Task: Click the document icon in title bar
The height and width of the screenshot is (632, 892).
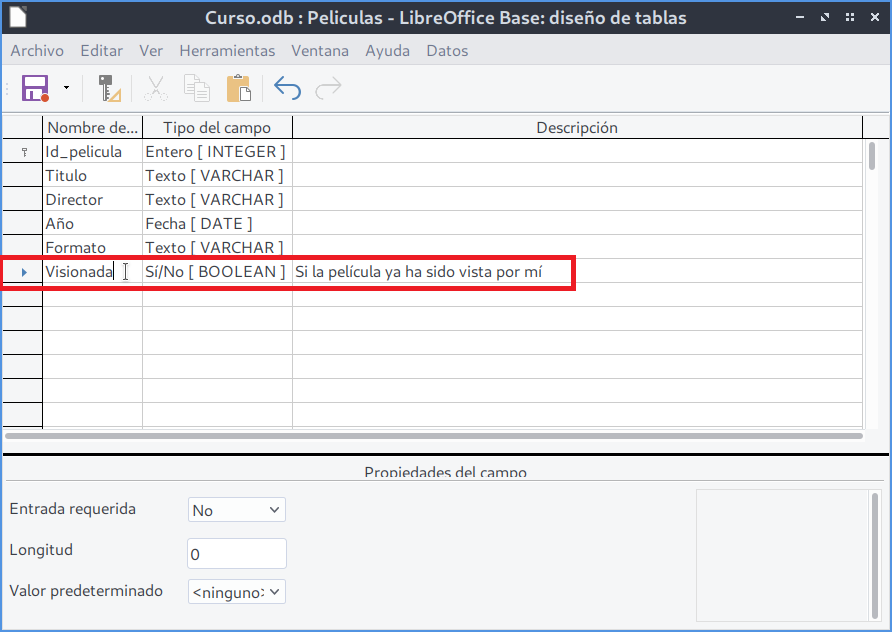Action: pyautogui.click(x=17, y=17)
